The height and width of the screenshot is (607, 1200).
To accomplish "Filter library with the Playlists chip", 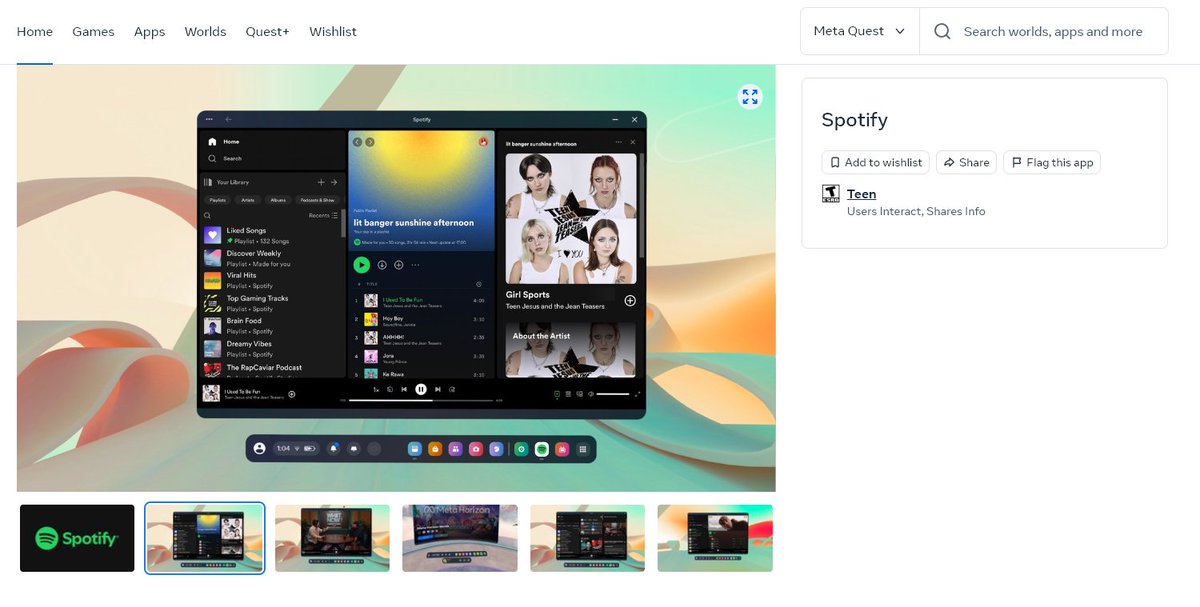I will click(218, 200).
